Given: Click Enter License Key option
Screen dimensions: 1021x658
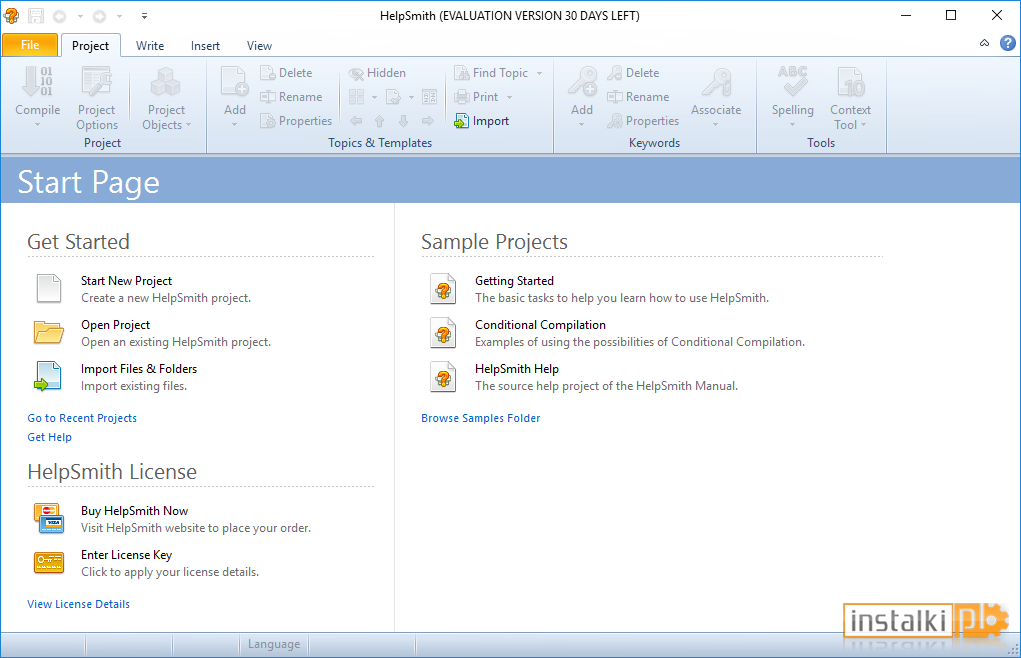Looking at the screenshot, I should click(x=126, y=555).
